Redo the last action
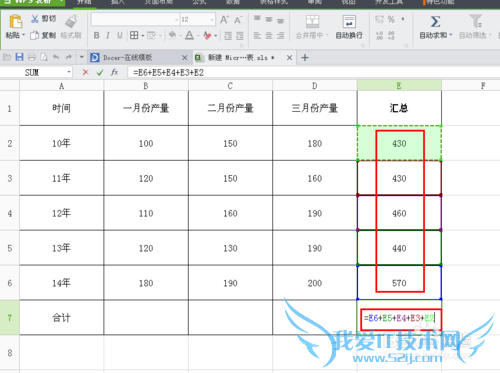 68,57
